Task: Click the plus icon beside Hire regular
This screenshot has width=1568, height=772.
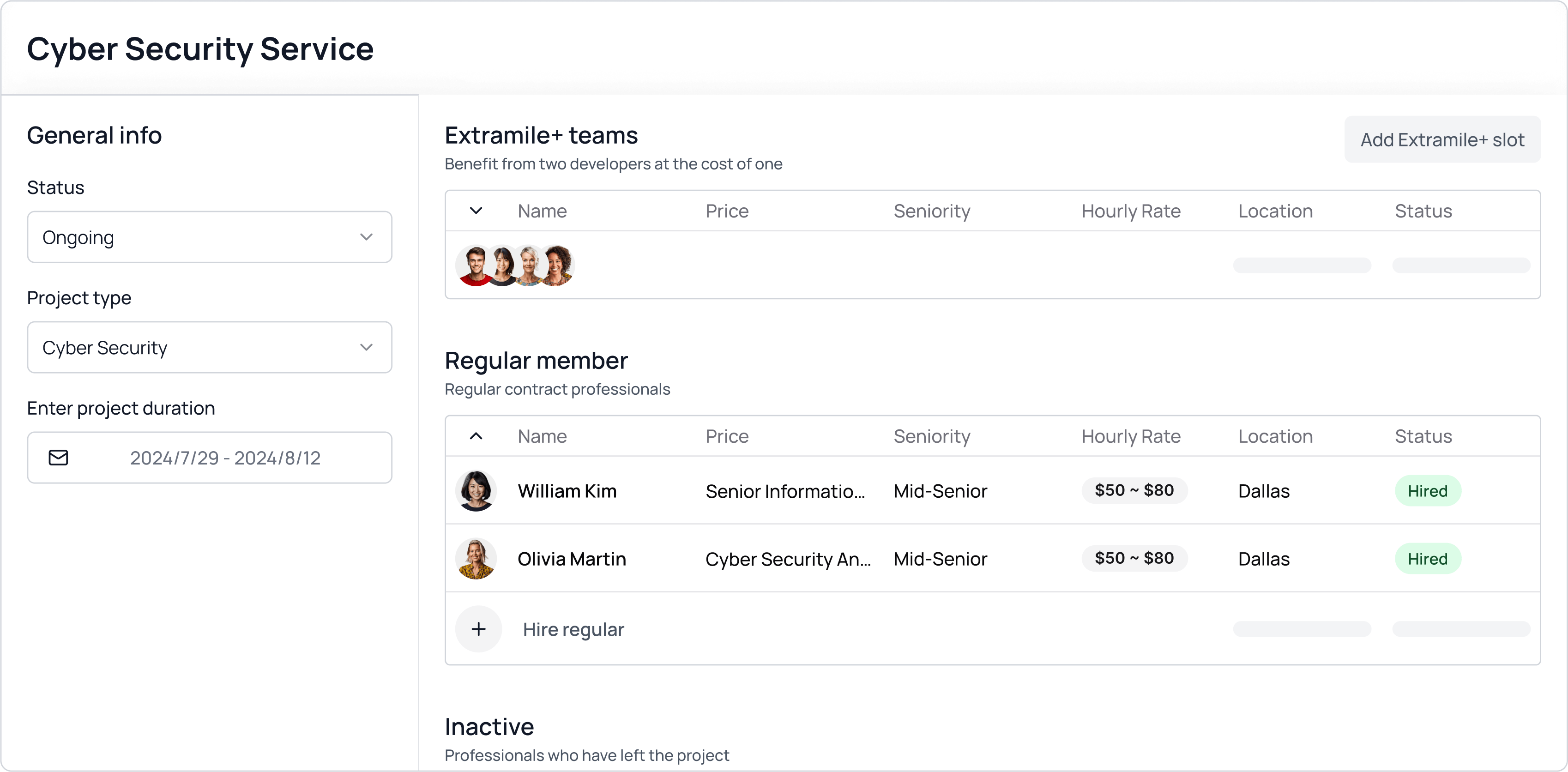Action: (478, 629)
